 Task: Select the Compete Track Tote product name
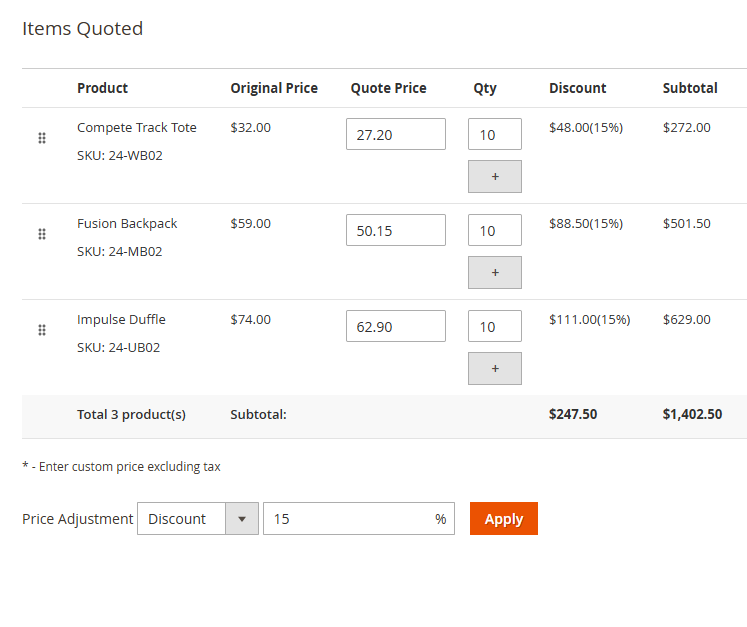point(137,128)
